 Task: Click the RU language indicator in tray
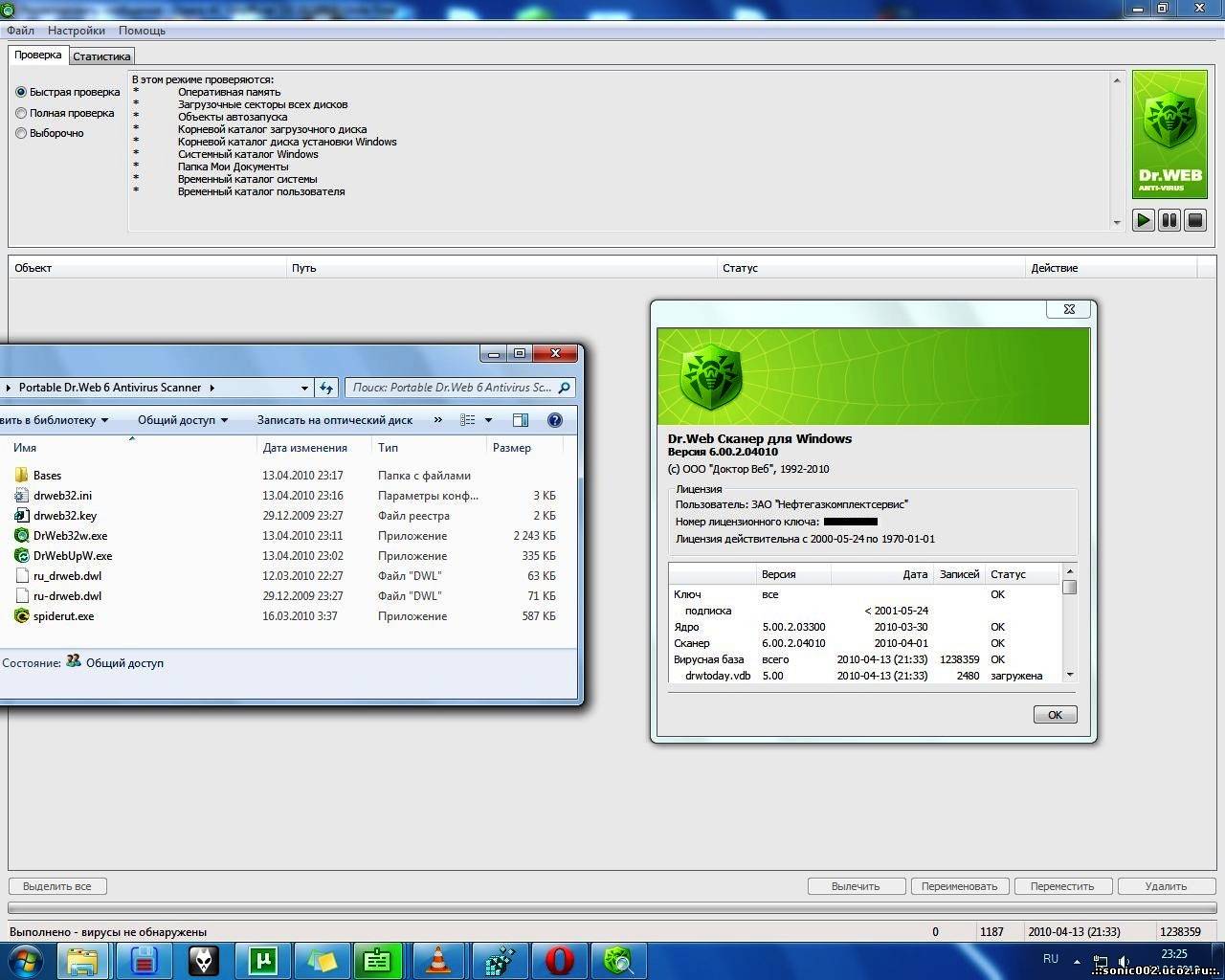tap(1051, 958)
